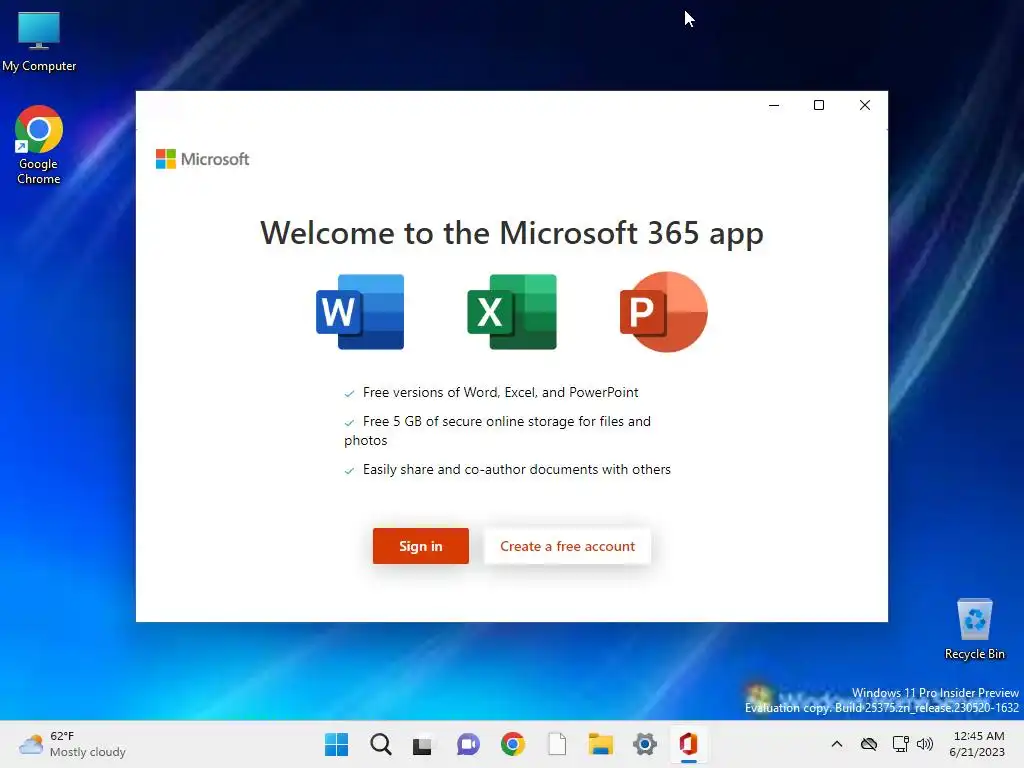
Task: Launch Chrome from the taskbar
Action: 513,744
